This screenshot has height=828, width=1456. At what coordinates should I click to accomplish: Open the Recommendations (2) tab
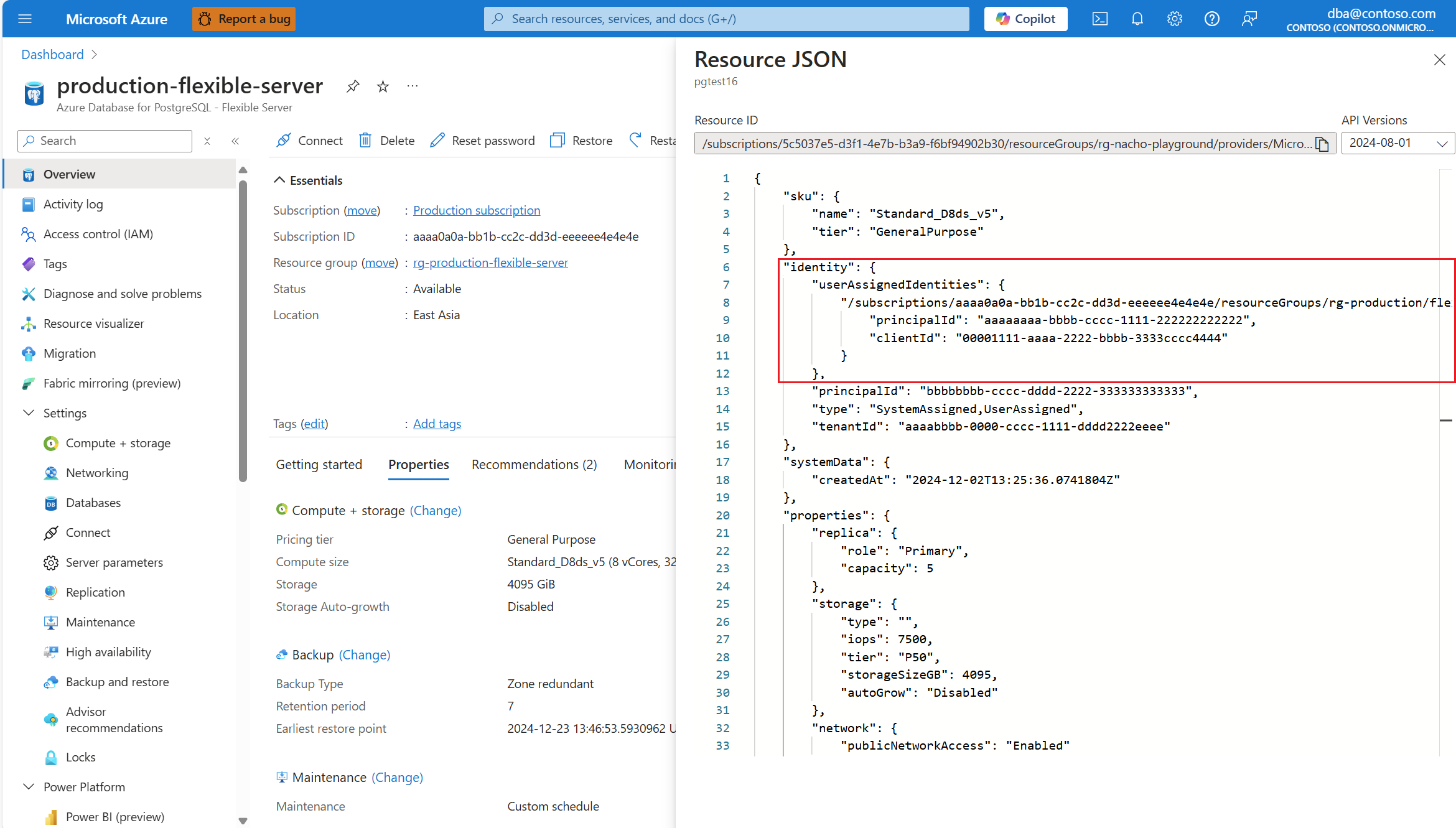[x=534, y=465]
